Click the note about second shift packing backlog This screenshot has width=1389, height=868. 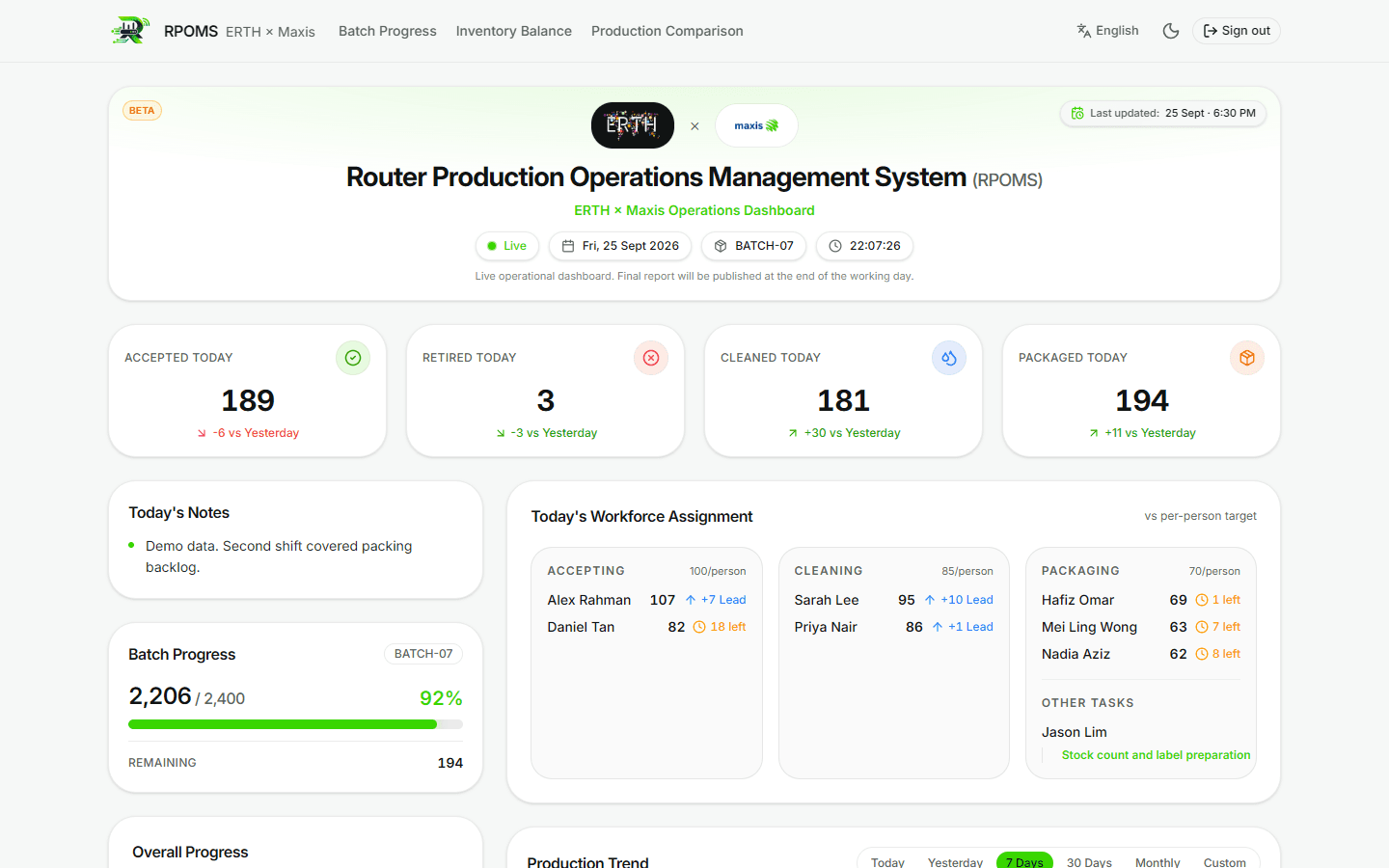(279, 556)
